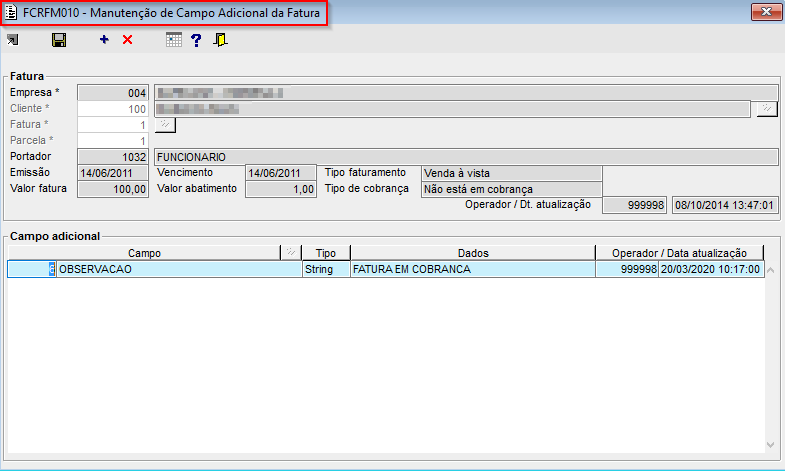The height and width of the screenshot is (471, 785).
Task: Click the highlighted campo code cell
Action: pos(32,269)
